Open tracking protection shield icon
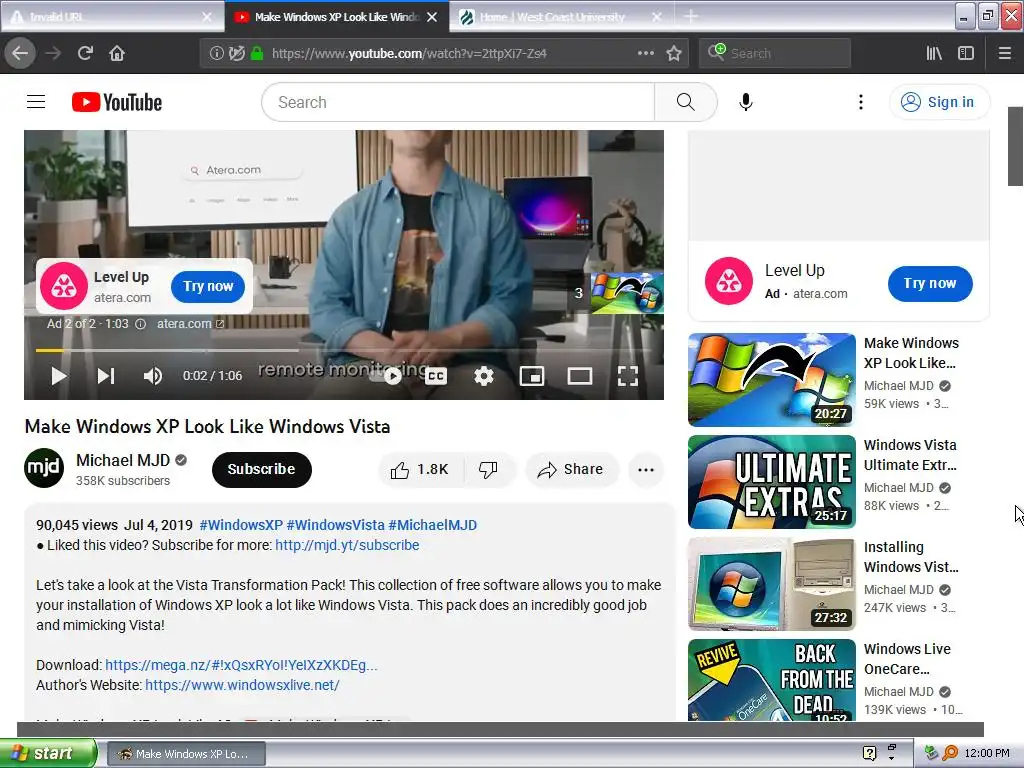The image size is (1024, 768). click(x=236, y=54)
